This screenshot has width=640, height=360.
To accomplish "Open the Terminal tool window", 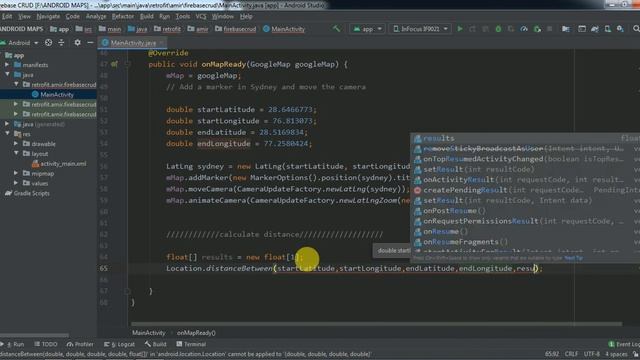I will coord(191,344).
